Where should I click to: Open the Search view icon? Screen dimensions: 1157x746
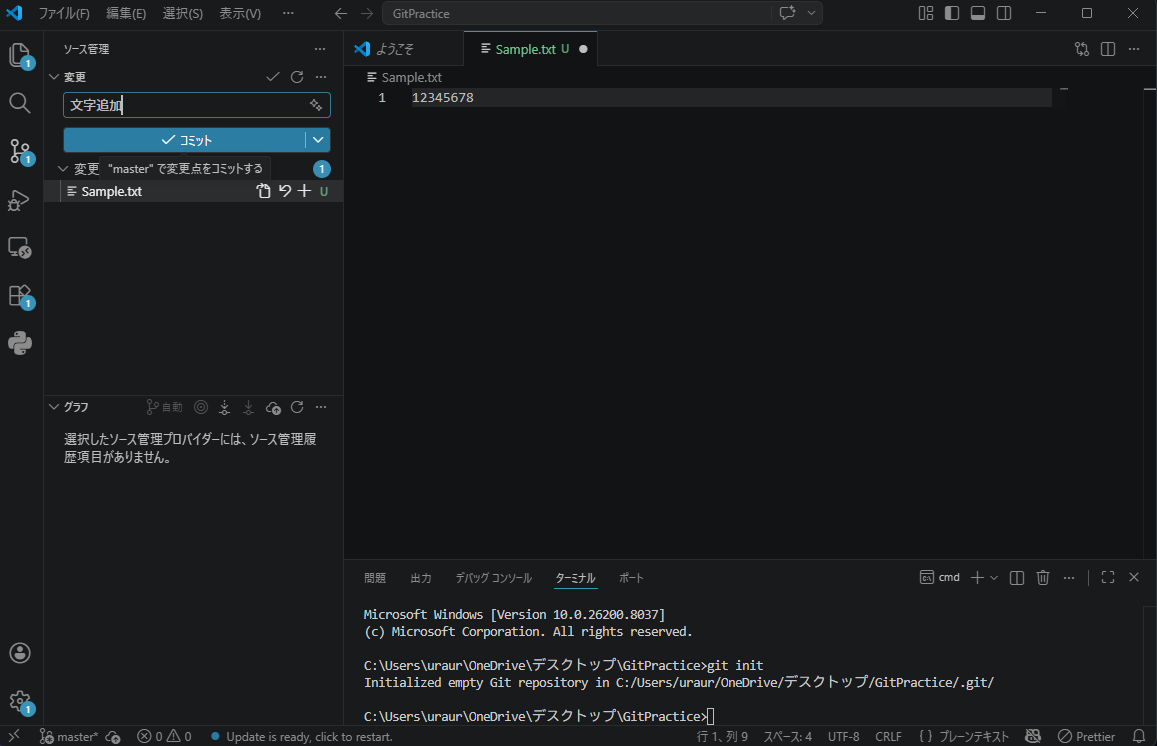pyautogui.click(x=20, y=103)
